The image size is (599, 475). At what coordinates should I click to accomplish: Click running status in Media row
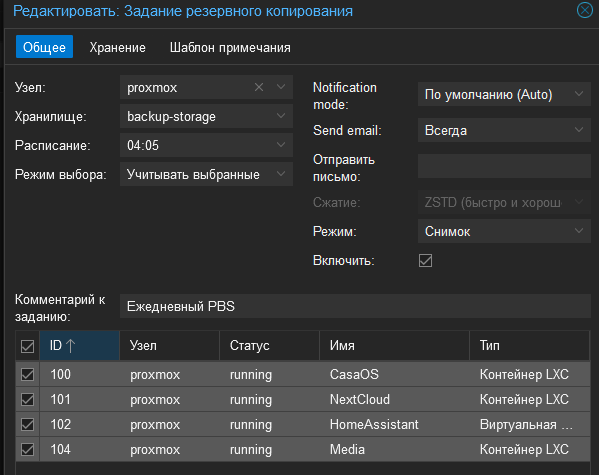coord(251,450)
